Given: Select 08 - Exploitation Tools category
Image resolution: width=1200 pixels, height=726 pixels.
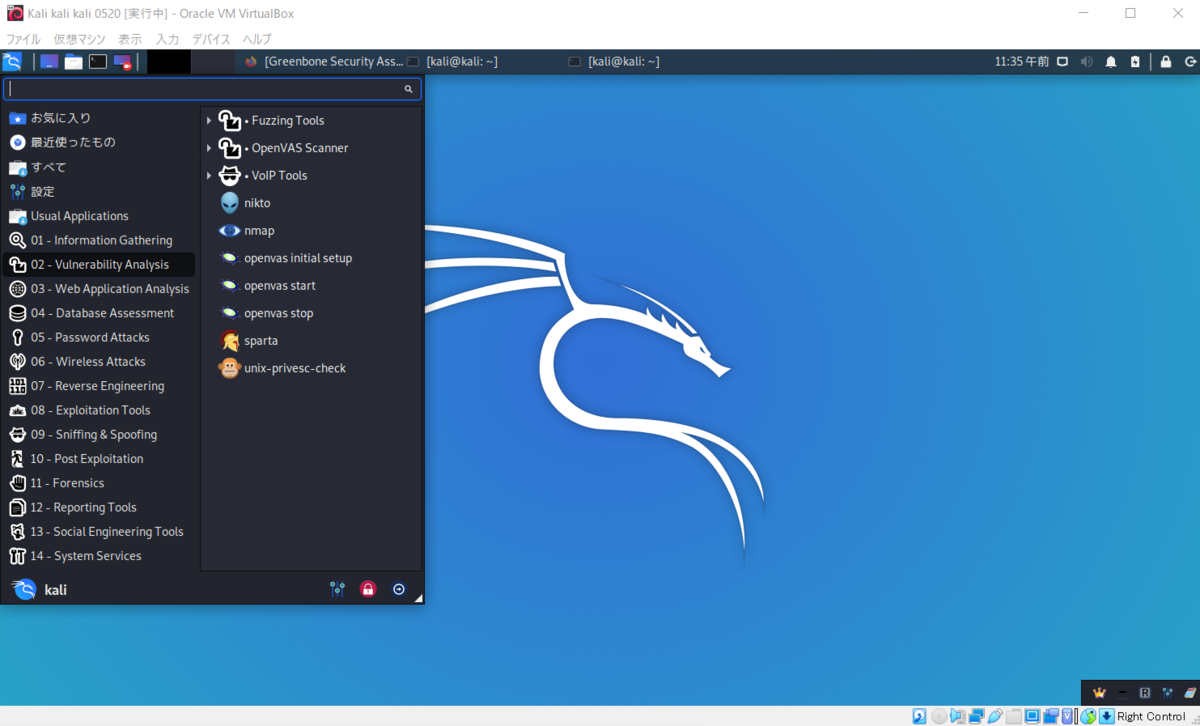Looking at the screenshot, I should (100, 410).
